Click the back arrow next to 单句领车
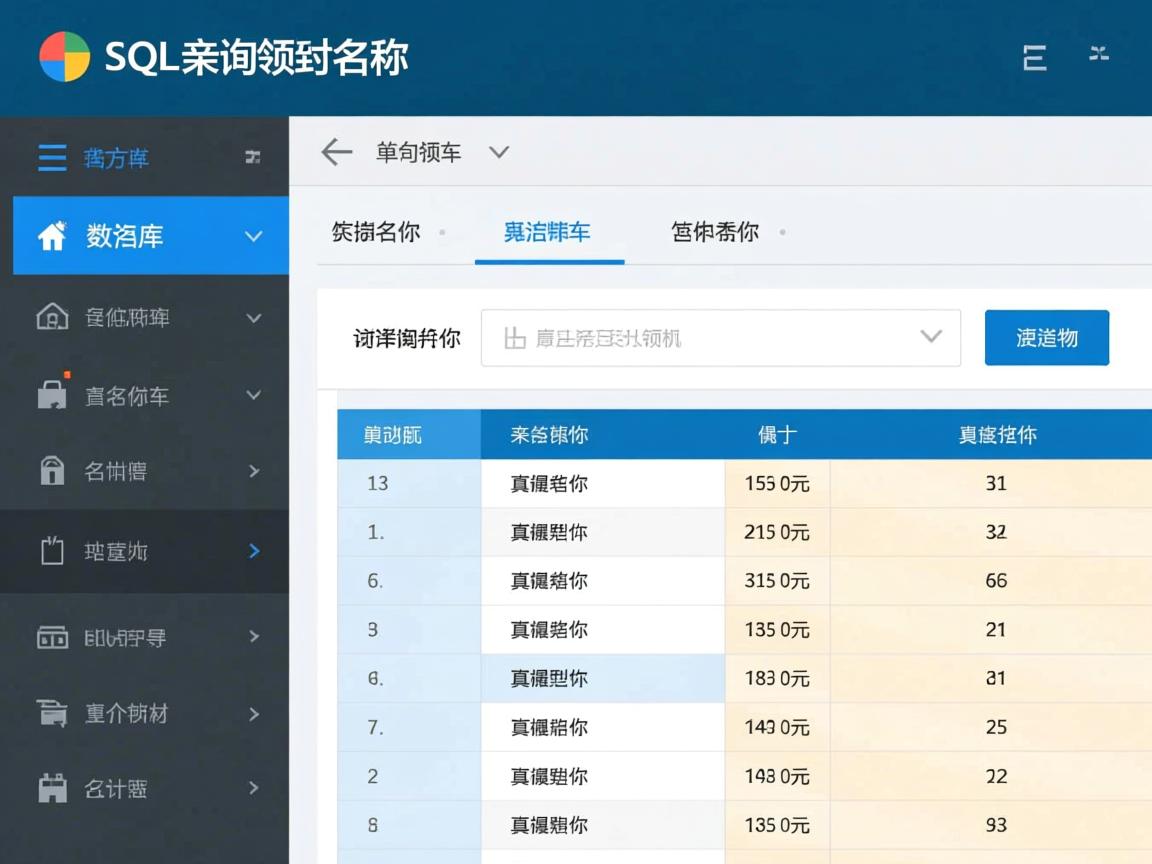 coord(336,152)
